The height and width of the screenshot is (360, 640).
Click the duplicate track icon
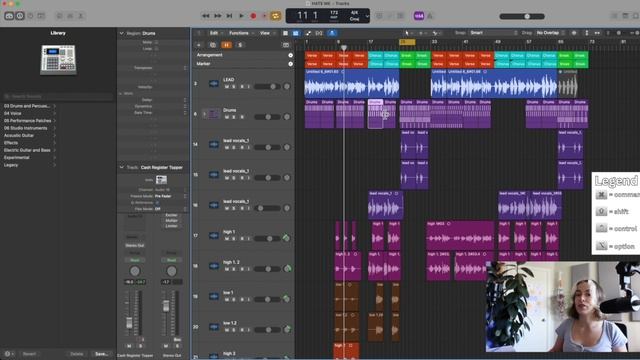pos(213,45)
